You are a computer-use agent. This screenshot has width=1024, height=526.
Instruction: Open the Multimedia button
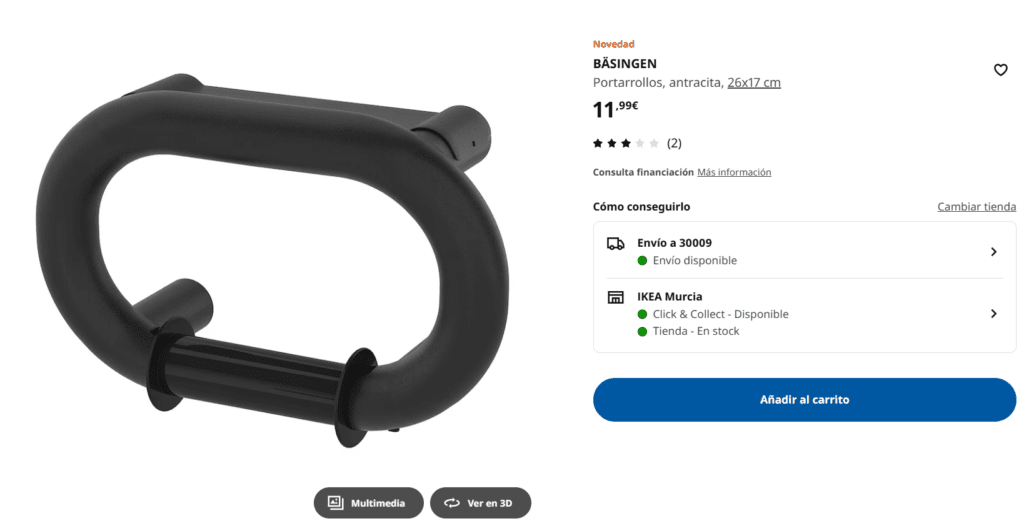click(368, 502)
